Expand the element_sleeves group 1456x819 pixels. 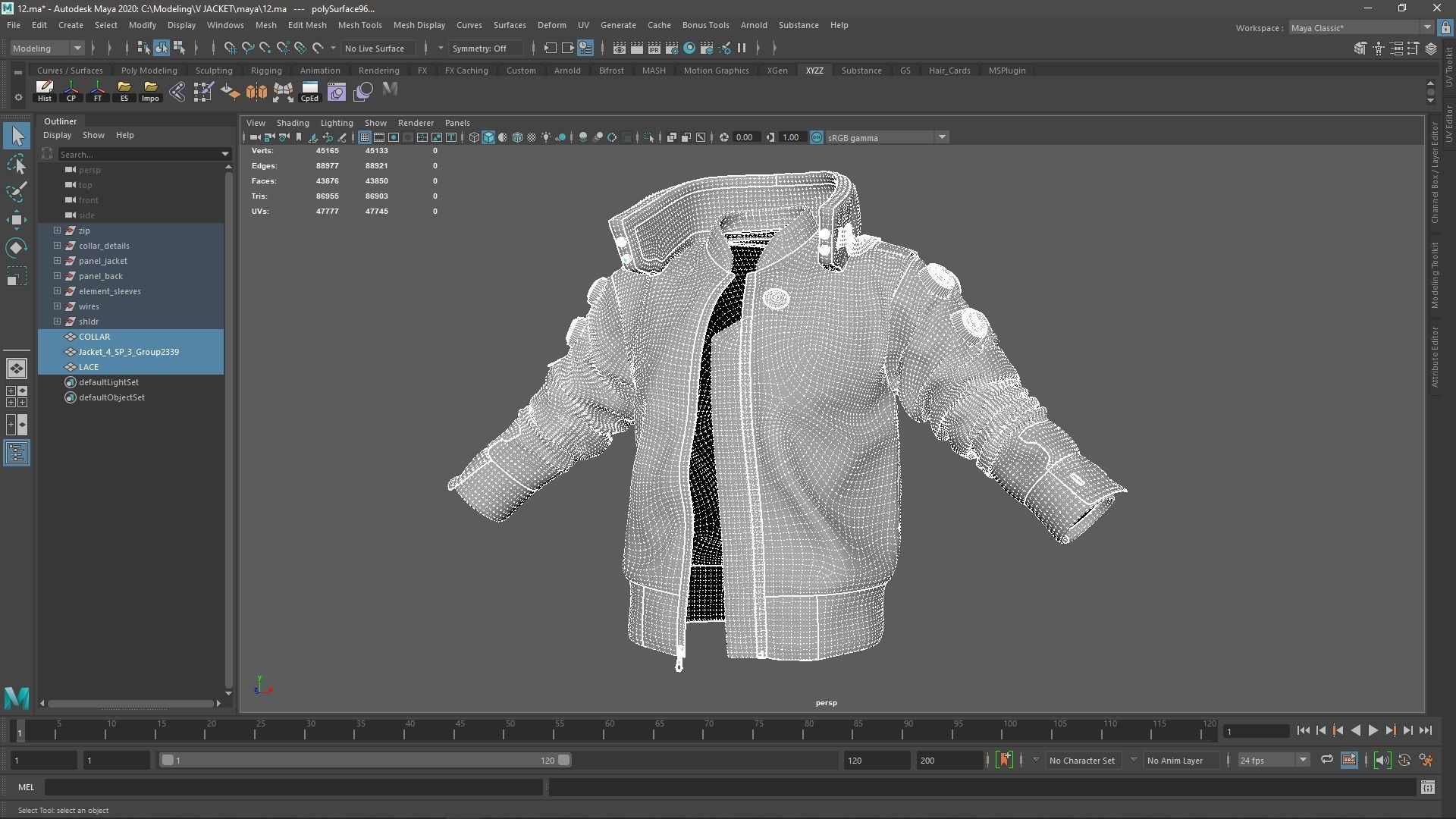pos(57,290)
